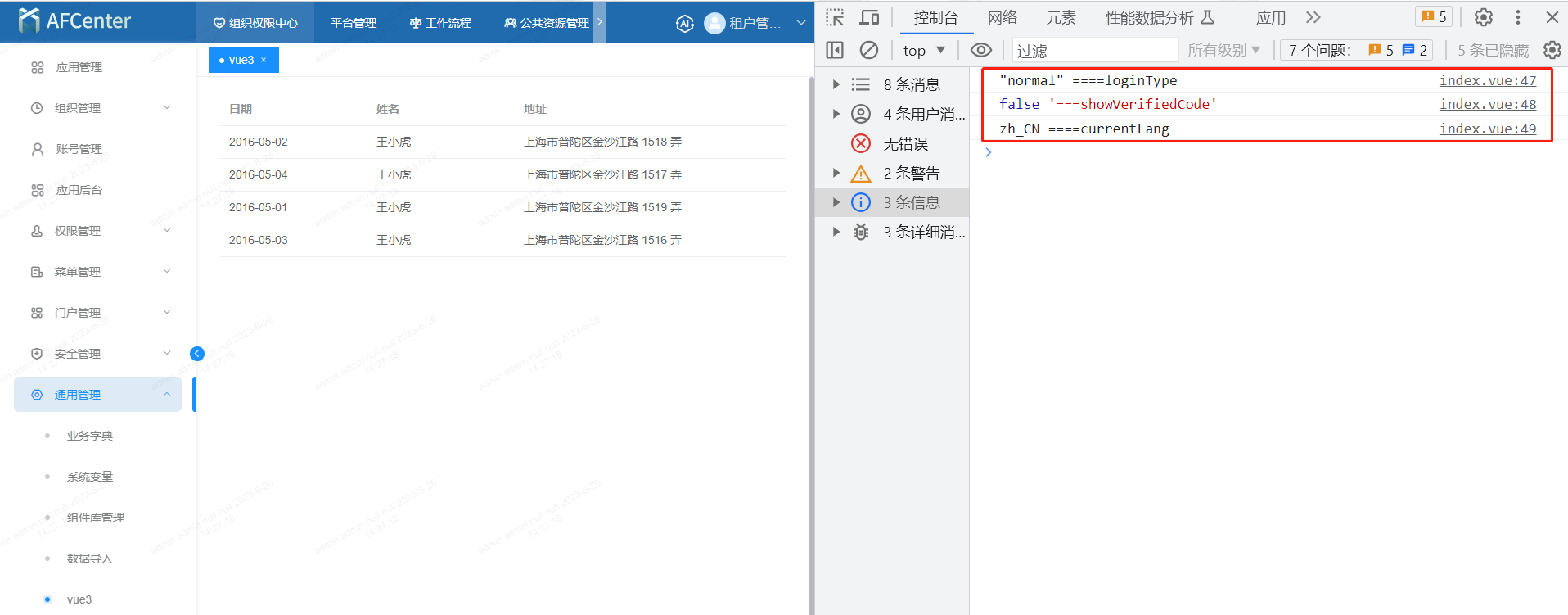Click the 过滤 console filter input
Viewport: 1568px width, 615px height.
[x=1094, y=51]
